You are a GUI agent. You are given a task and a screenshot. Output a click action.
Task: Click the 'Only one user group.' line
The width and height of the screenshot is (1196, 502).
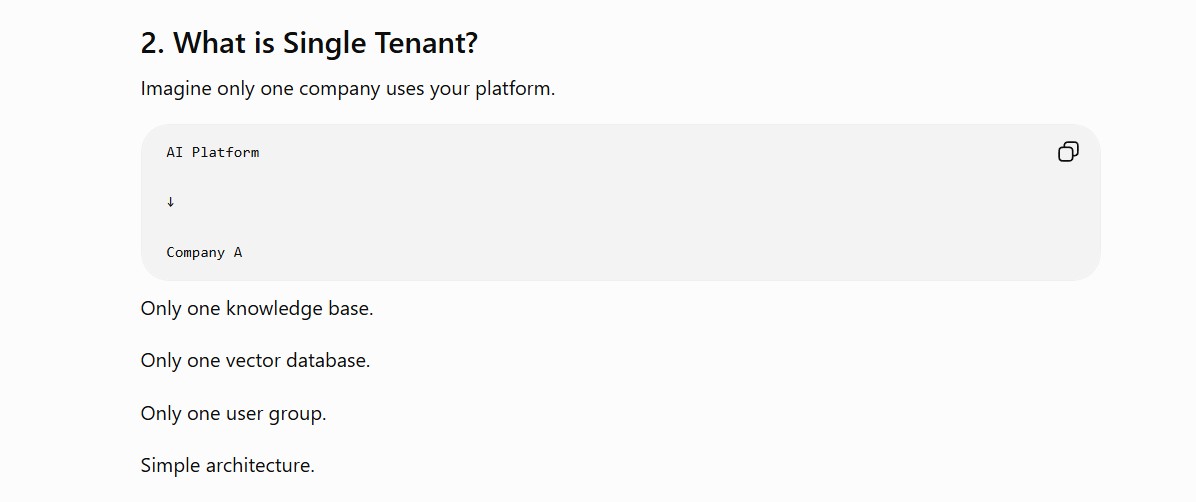pos(233,414)
